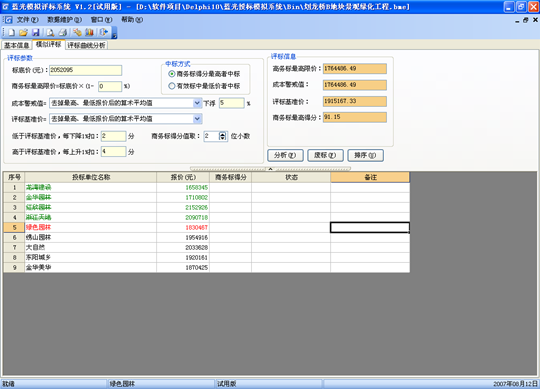Click the decimal places spinner arrows
This screenshot has height=389, width=540.
point(222,136)
